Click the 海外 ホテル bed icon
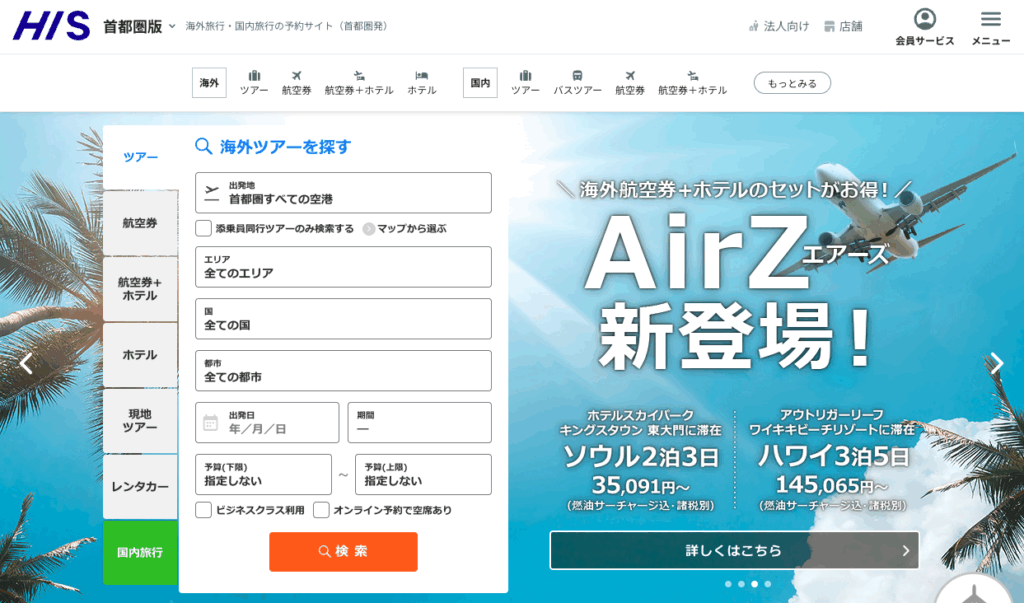 coord(421,75)
